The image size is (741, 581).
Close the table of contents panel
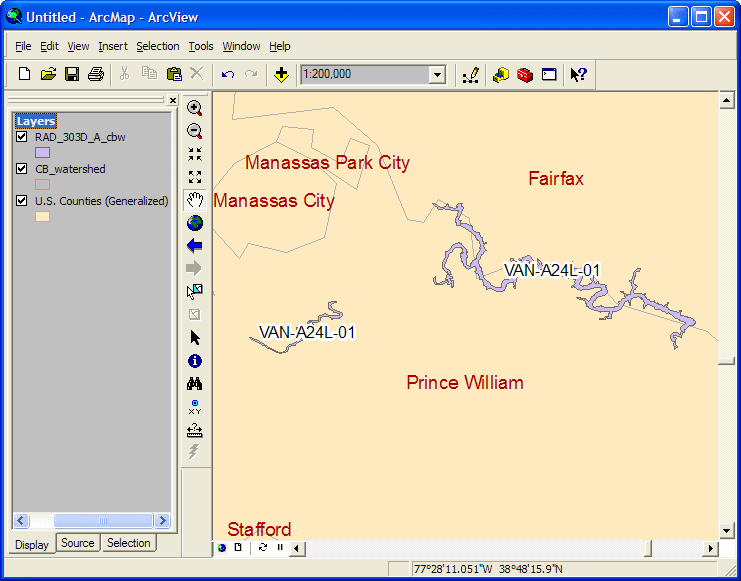172,101
